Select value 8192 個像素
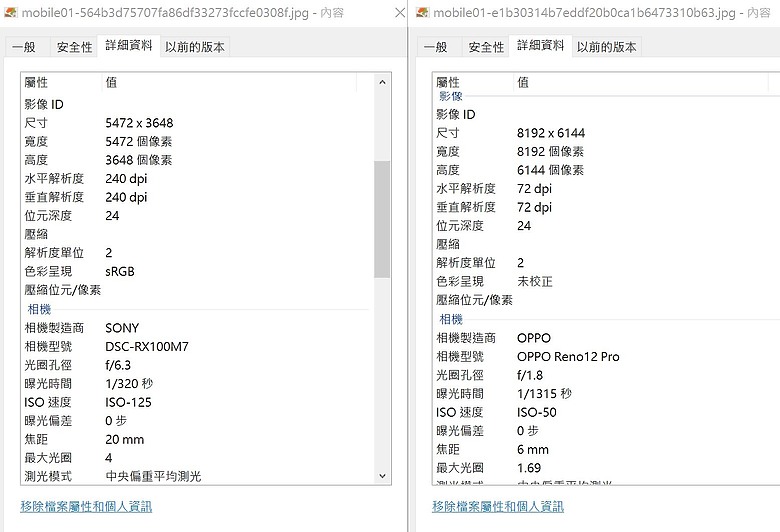 click(550, 152)
